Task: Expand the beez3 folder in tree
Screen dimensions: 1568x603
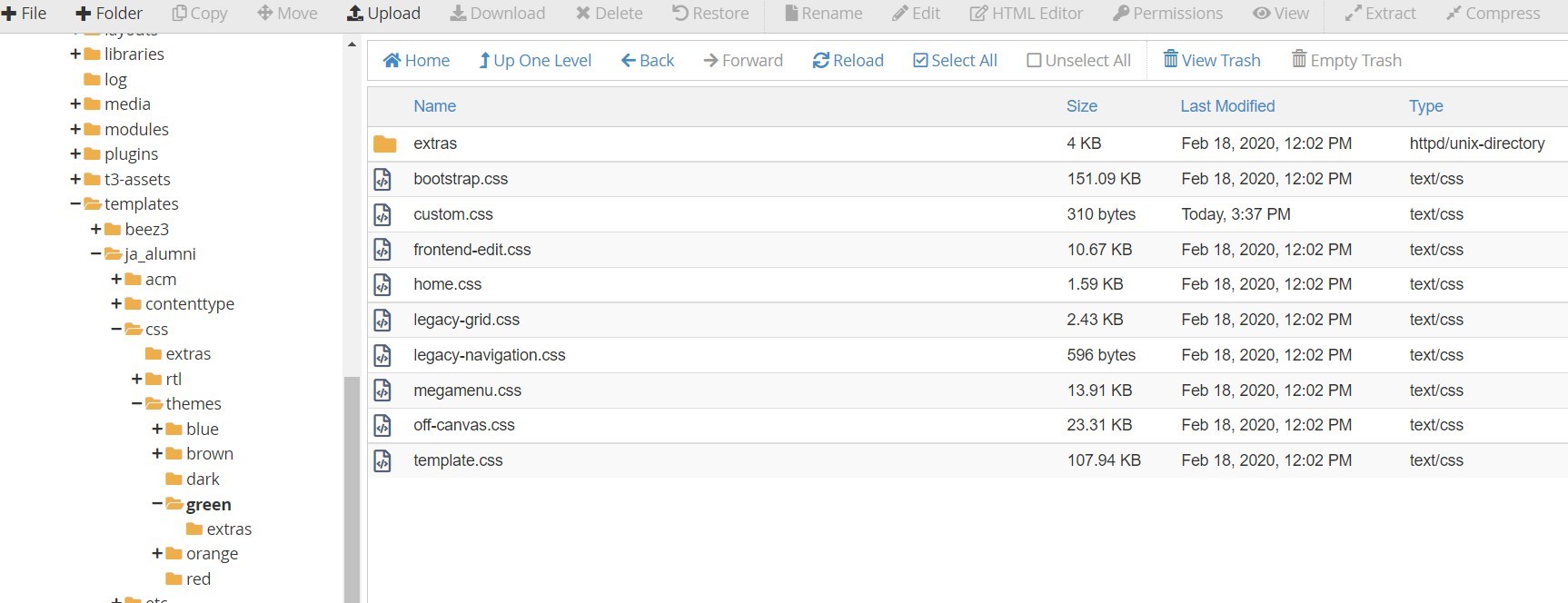Action: point(95,229)
